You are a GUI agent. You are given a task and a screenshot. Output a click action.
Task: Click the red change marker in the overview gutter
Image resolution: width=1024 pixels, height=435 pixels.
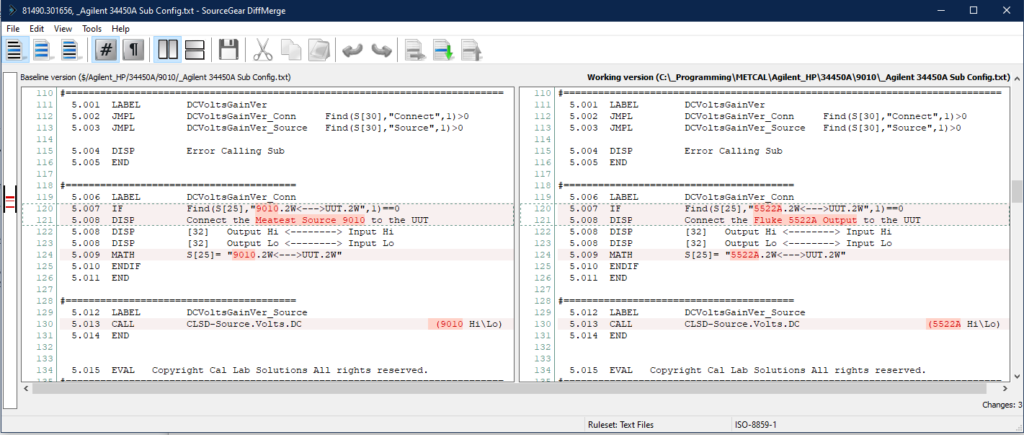click(x=10, y=201)
